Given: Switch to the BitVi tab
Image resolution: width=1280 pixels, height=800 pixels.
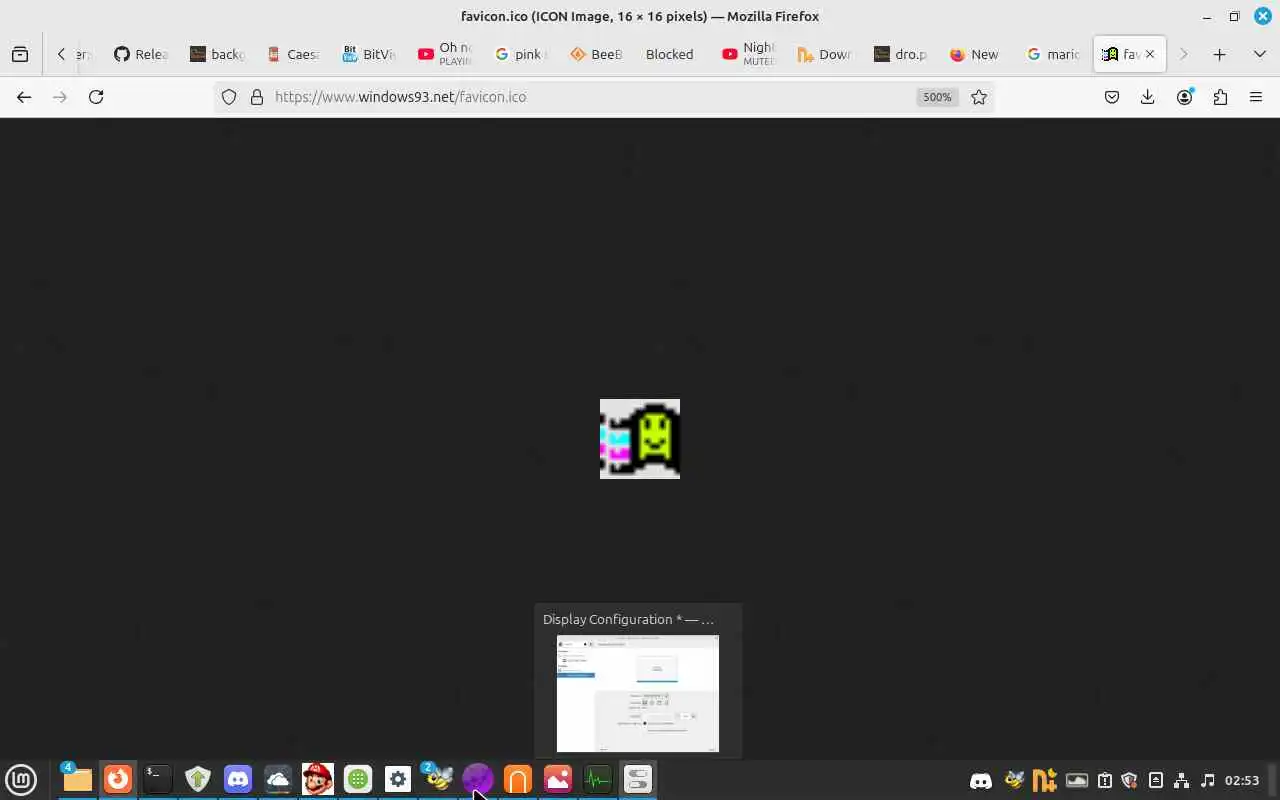Looking at the screenshot, I should pyautogui.click(x=369, y=54).
